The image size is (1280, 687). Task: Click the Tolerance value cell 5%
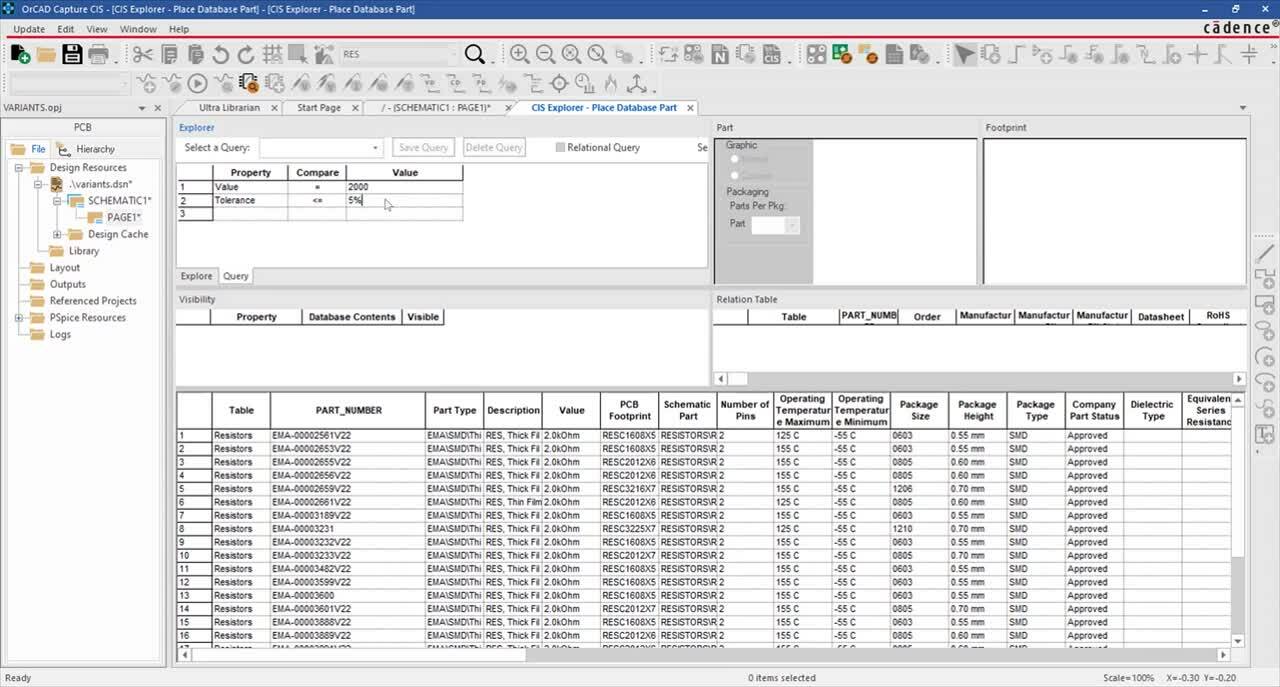404,200
